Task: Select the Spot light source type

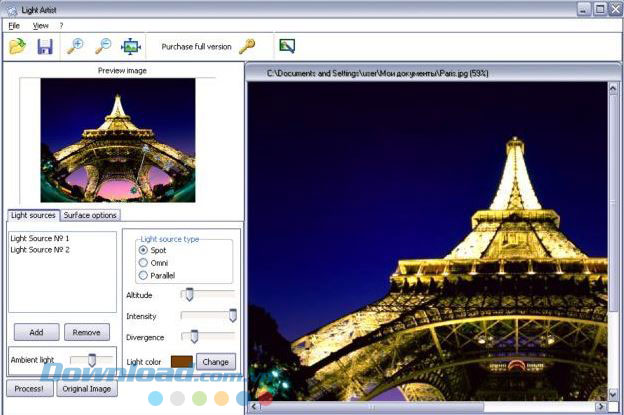Action: 144,250
